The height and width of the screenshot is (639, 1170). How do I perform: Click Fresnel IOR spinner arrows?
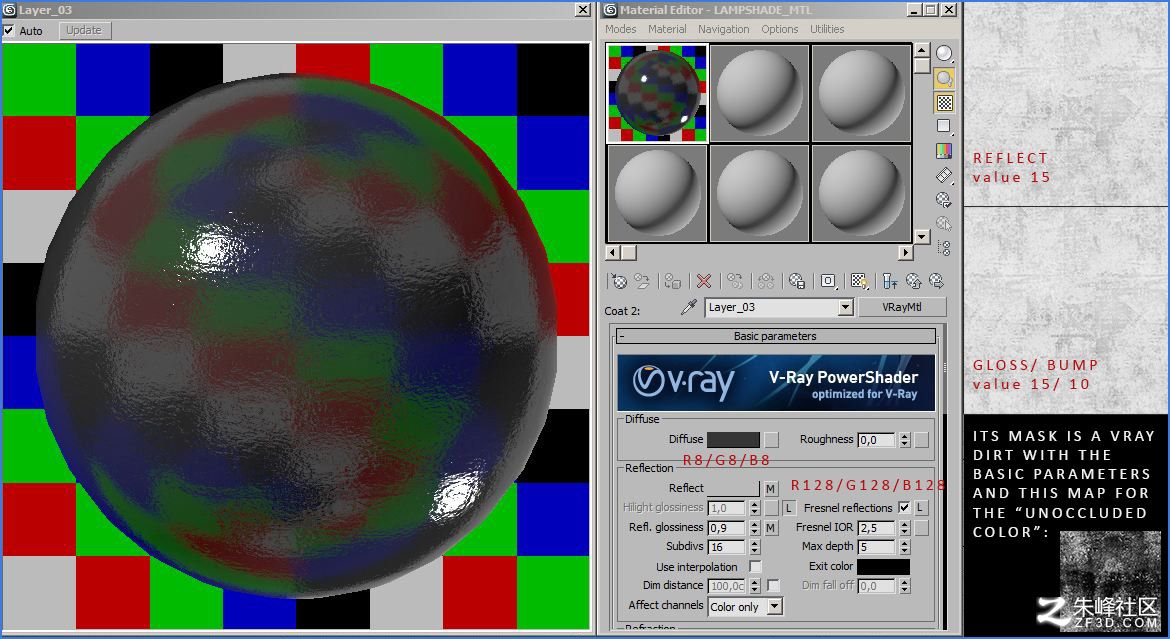tap(904, 528)
